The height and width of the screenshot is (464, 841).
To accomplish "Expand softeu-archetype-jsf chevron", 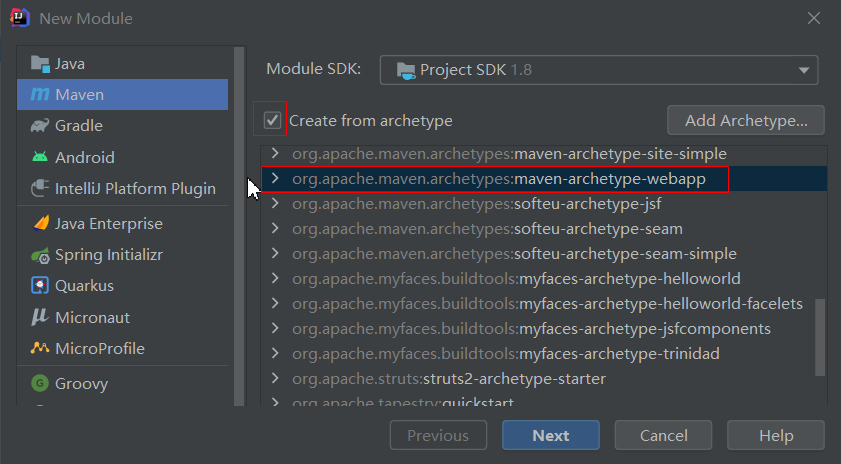I will click(x=275, y=203).
